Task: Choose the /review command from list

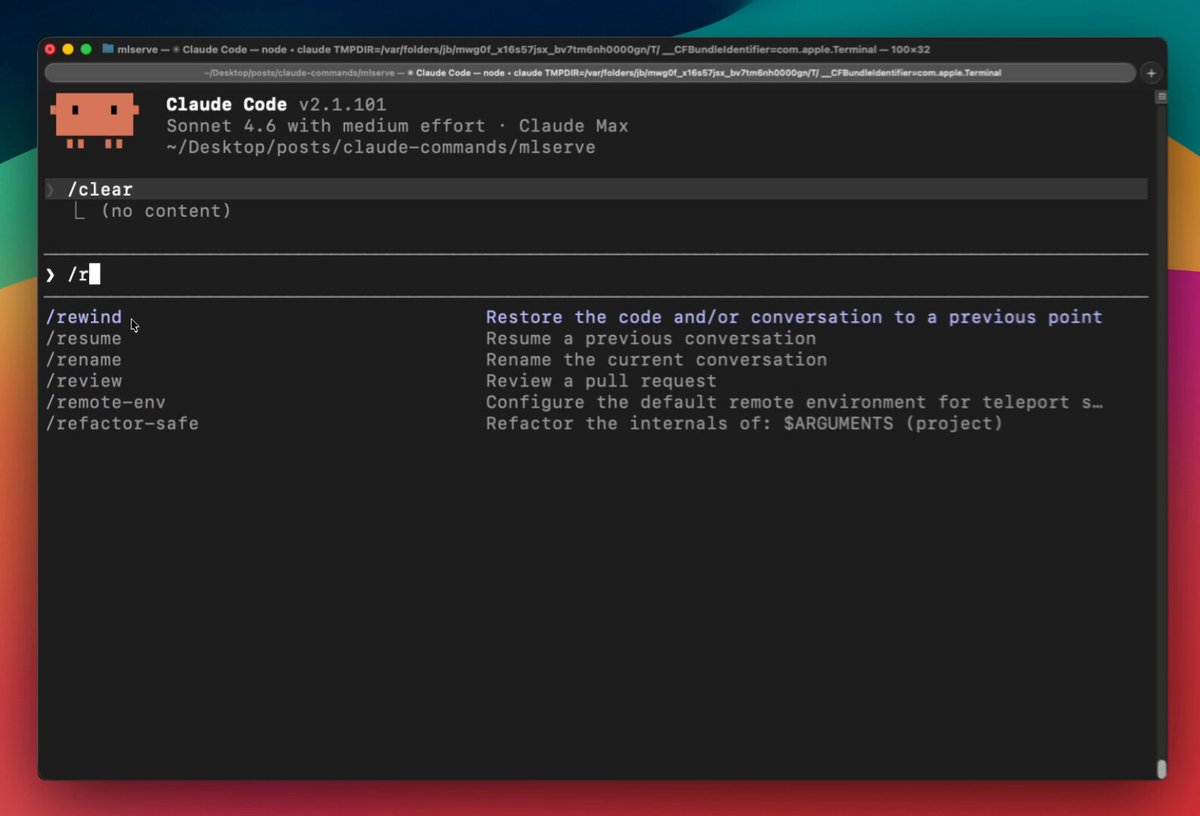Action: 84,381
